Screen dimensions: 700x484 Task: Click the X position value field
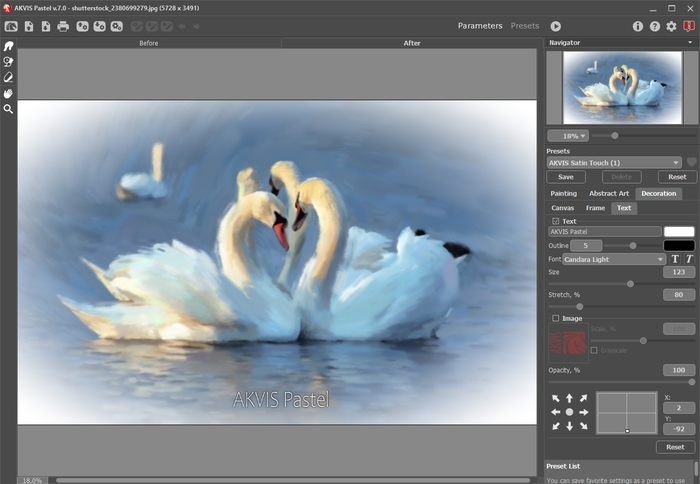[679, 408]
